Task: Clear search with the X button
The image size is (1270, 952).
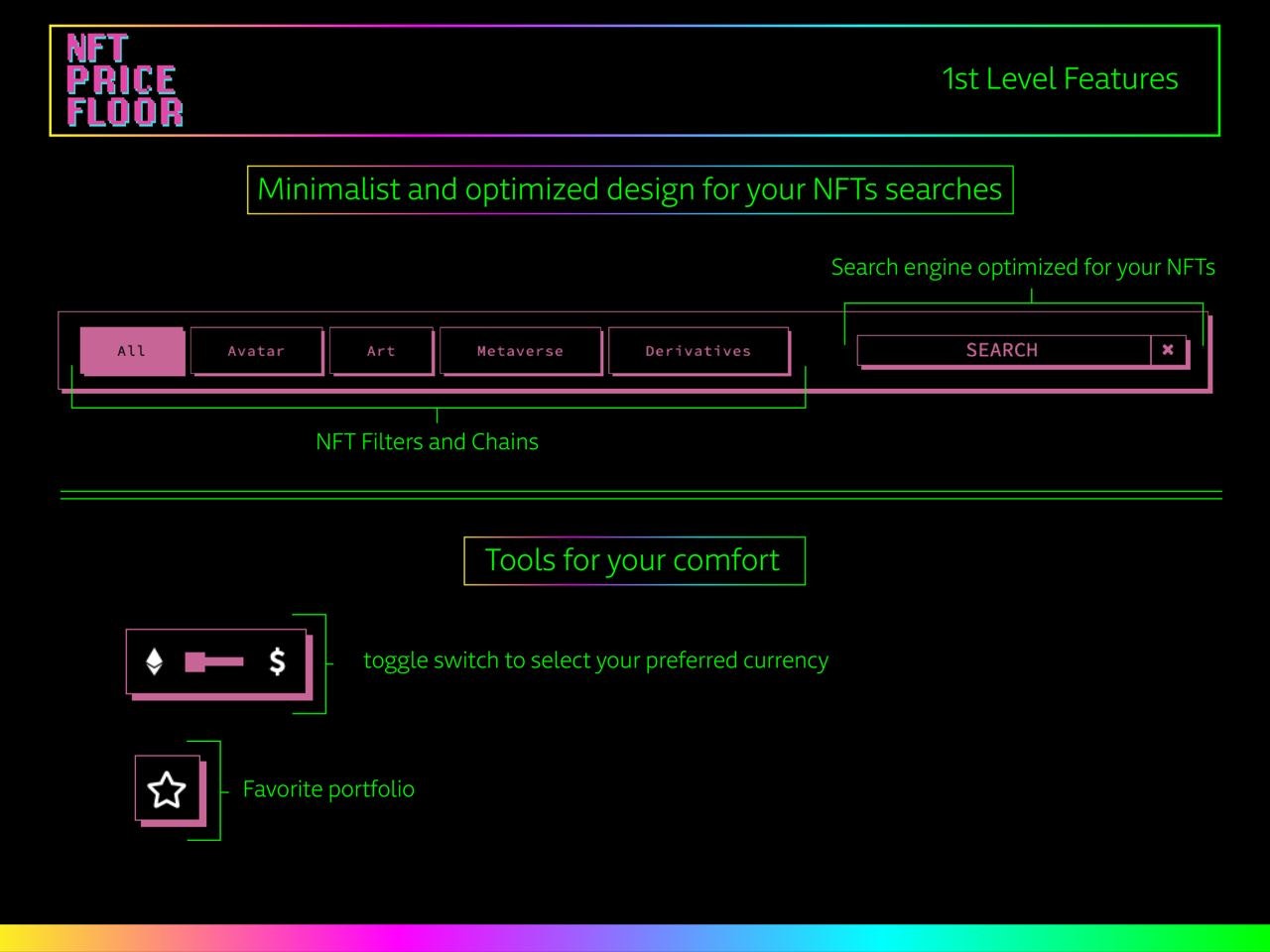Action: click(x=1168, y=350)
